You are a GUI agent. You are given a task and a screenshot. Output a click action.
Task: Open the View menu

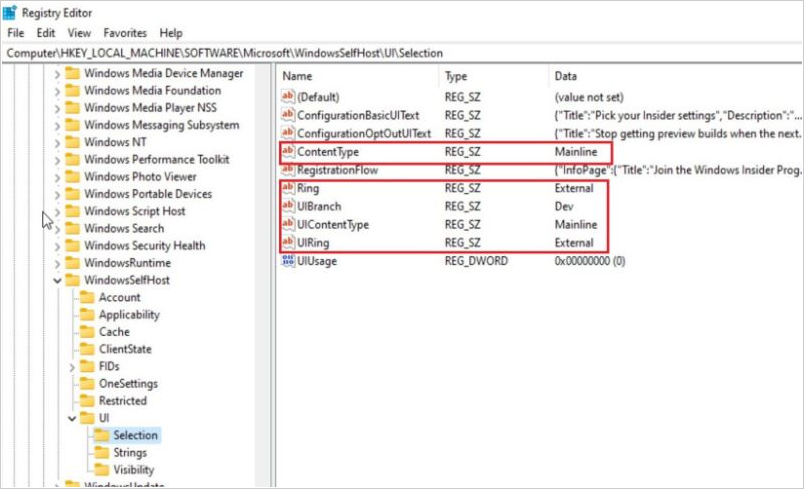tap(79, 33)
